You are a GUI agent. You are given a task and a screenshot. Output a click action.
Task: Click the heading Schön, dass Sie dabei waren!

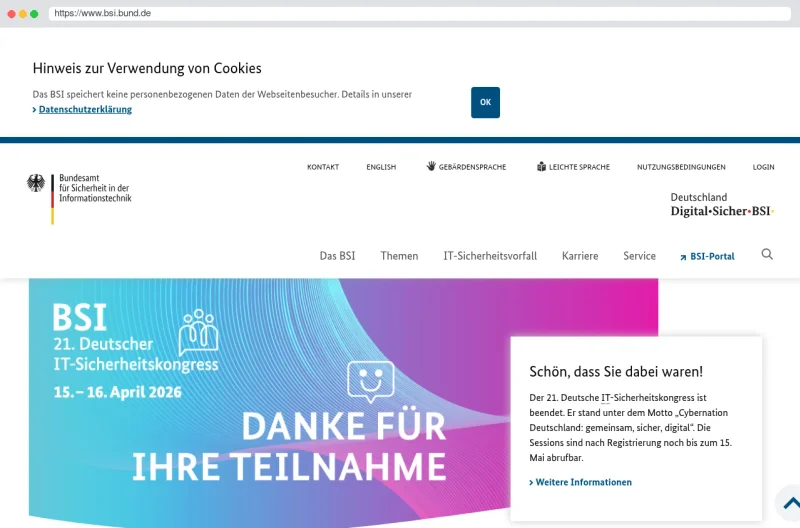coord(616,371)
